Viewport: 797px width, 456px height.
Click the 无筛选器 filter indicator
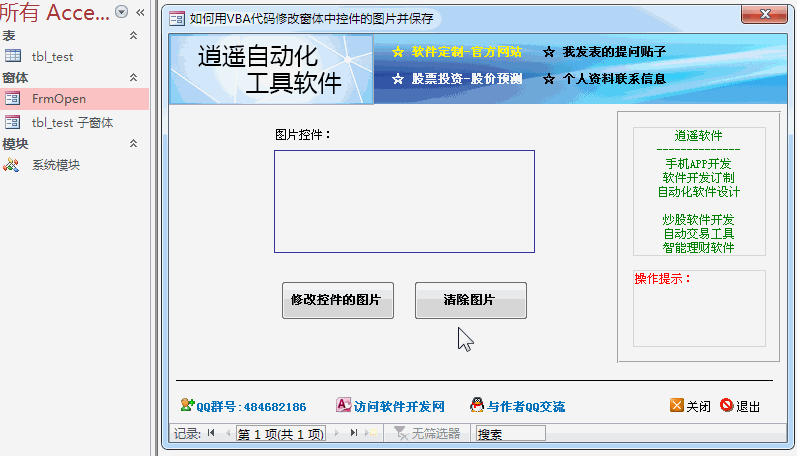(427, 434)
